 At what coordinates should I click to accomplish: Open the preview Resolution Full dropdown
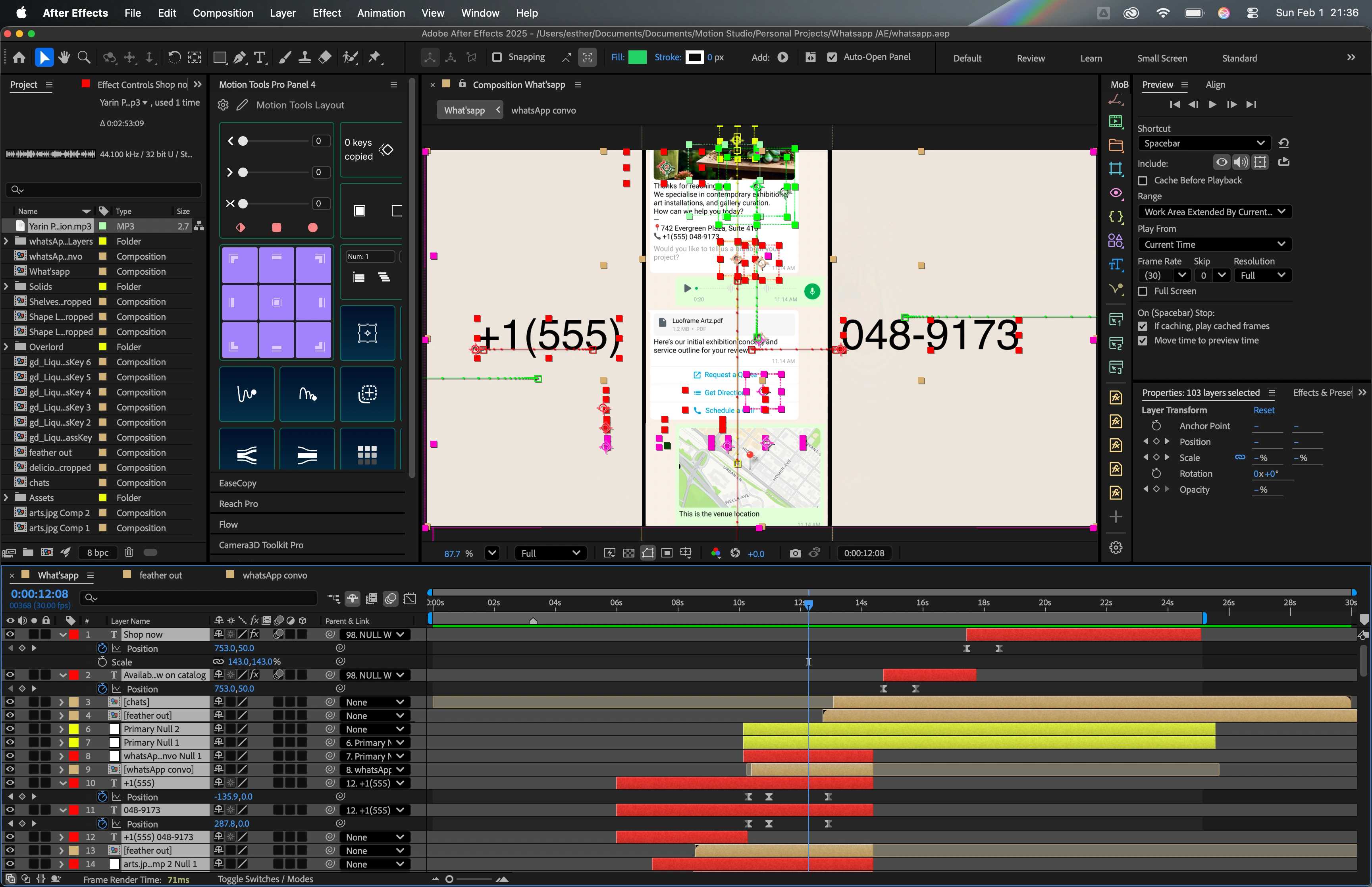coord(1262,275)
